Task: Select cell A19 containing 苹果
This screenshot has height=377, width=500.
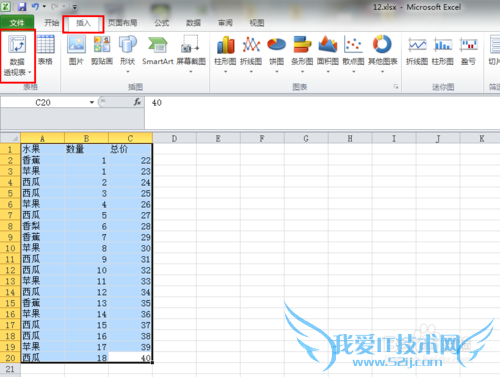Action: coord(42,347)
